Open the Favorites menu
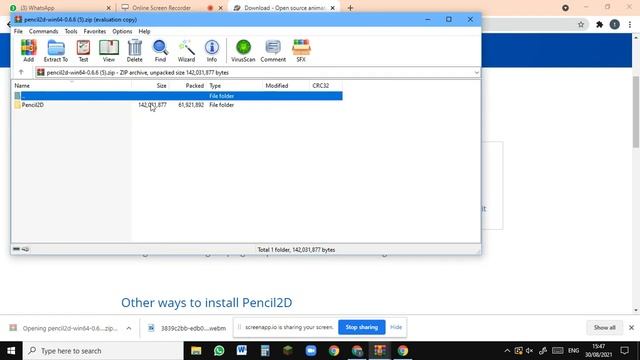 [x=95, y=31]
